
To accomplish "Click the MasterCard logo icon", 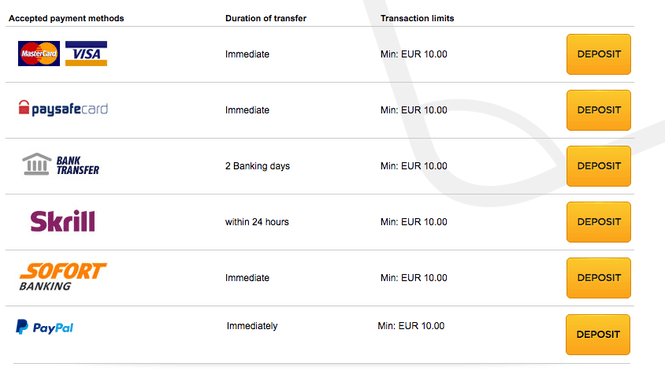I will [39, 53].
